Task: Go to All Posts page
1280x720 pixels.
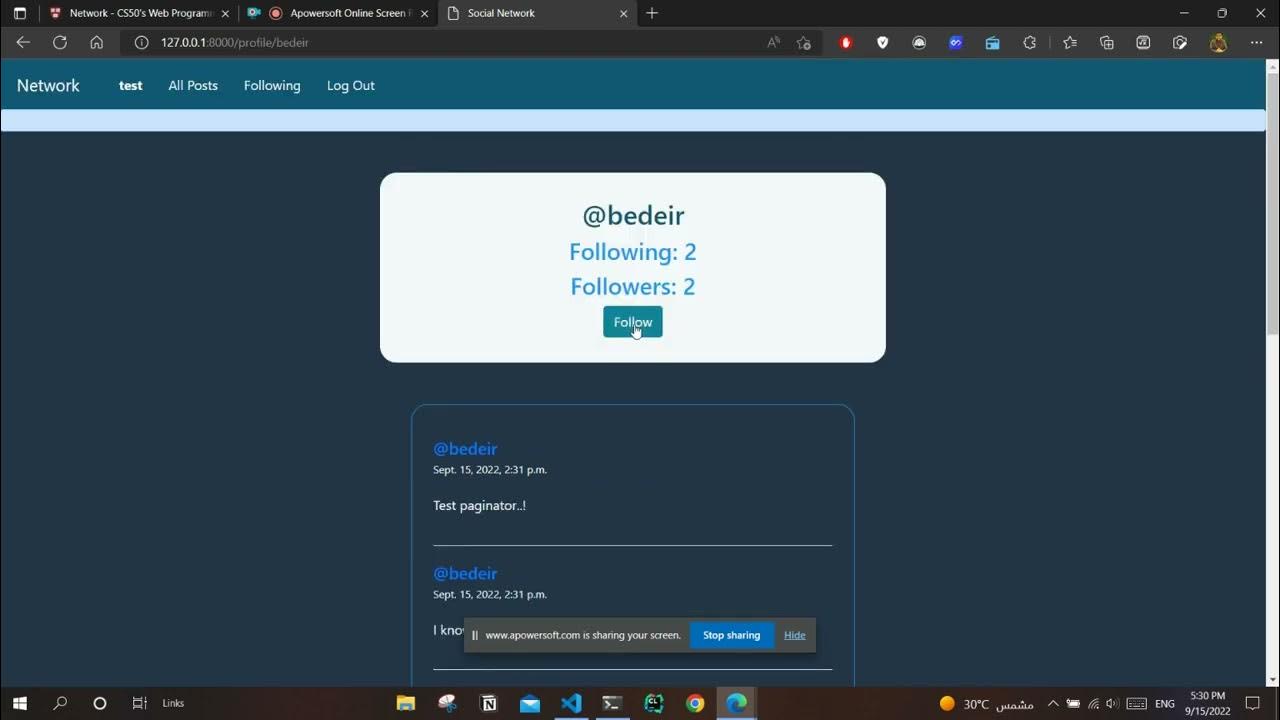Action: [193, 85]
